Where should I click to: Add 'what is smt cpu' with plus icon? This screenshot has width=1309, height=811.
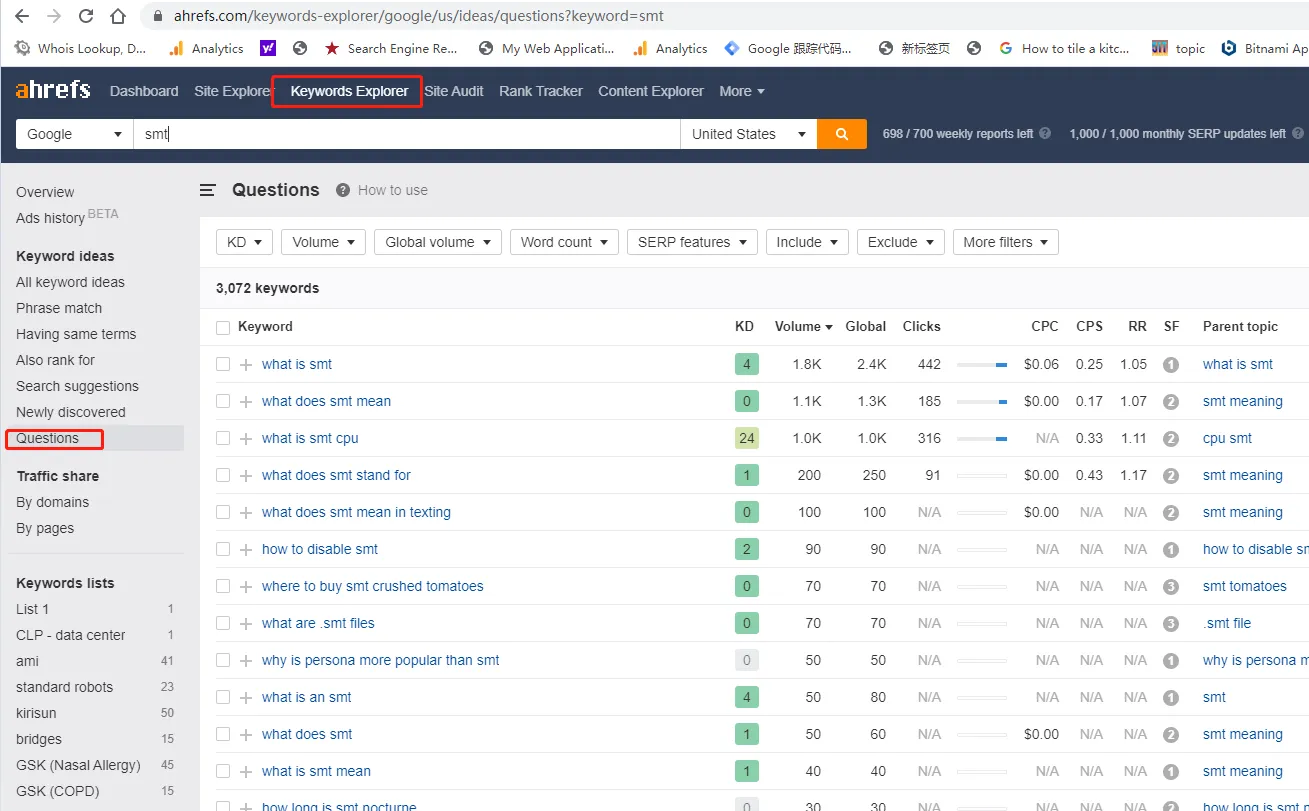click(x=246, y=438)
